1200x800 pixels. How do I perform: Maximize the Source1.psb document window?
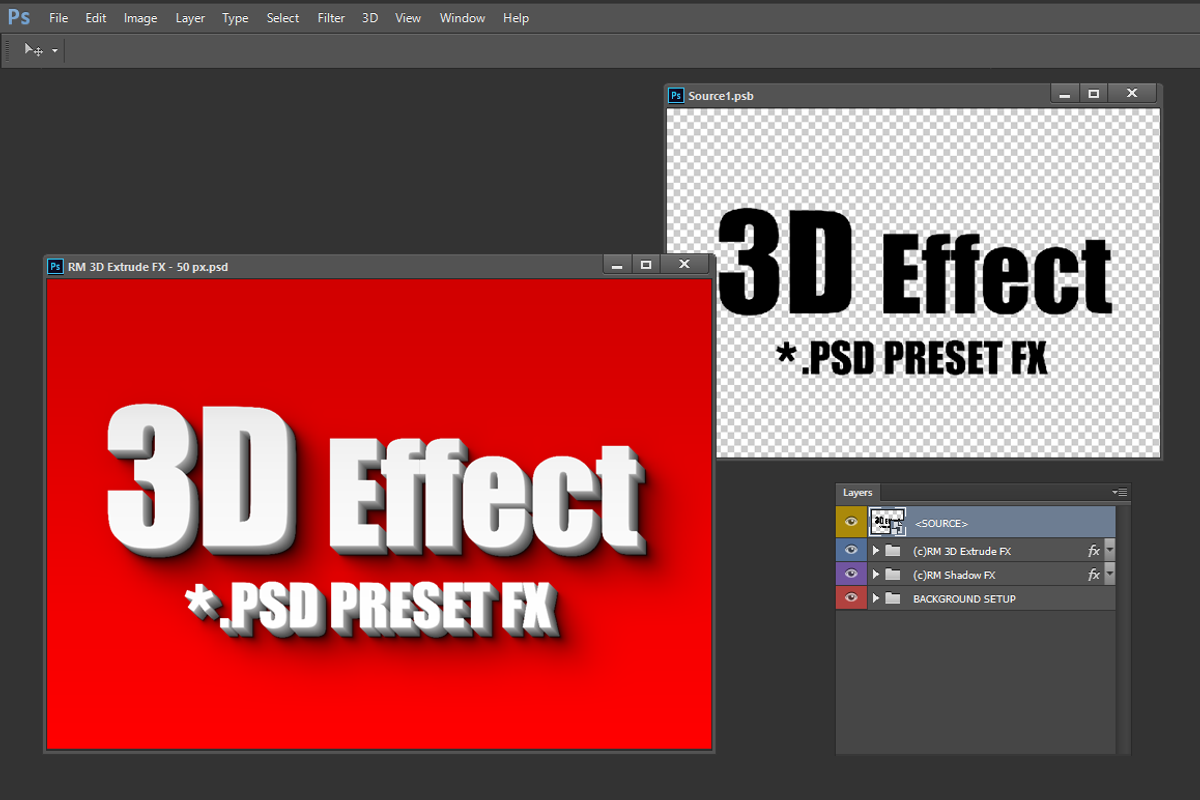click(x=1094, y=94)
